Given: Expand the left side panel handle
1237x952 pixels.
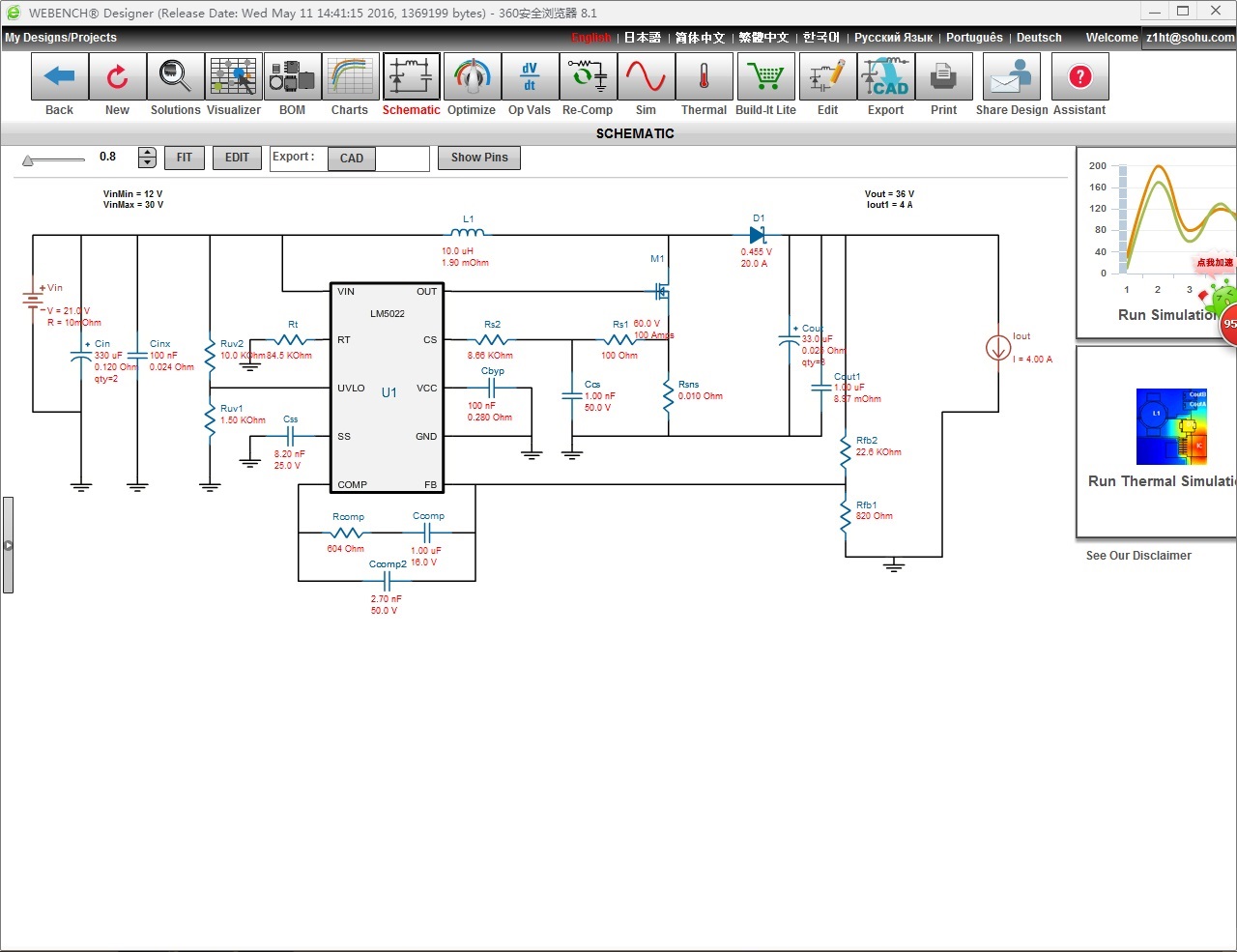Looking at the screenshot, I should coord(8,545).
